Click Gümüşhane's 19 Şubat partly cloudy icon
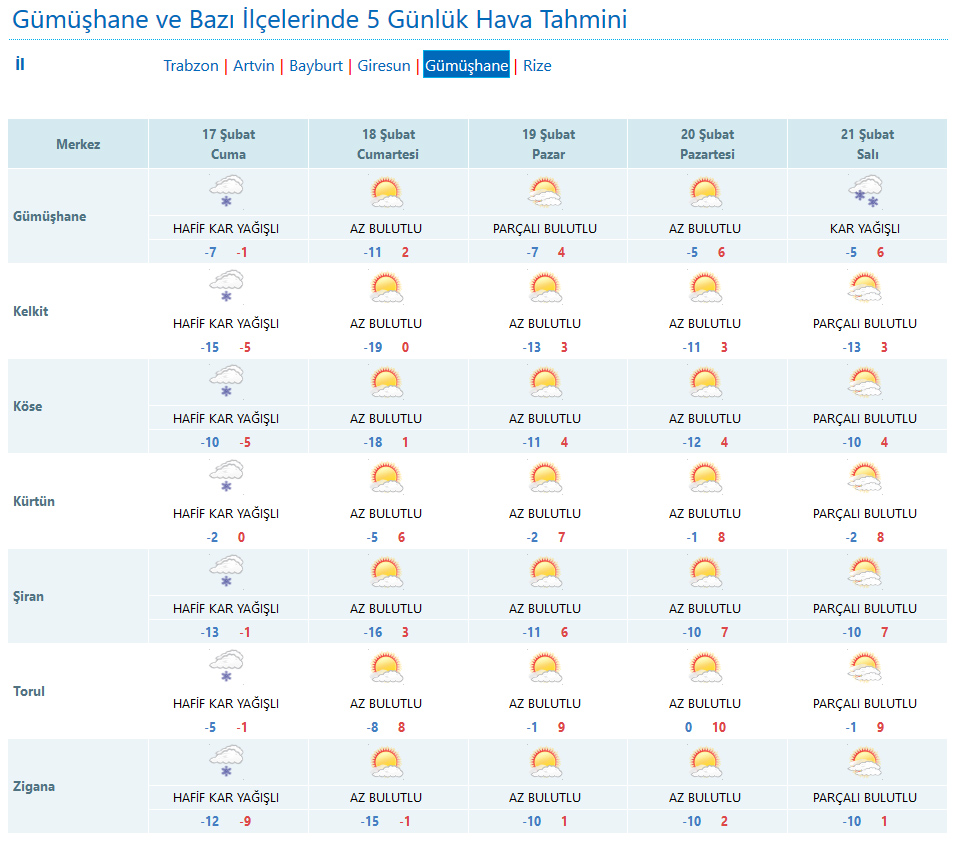This screenshot has height=845, width=964. click(546, 191)
